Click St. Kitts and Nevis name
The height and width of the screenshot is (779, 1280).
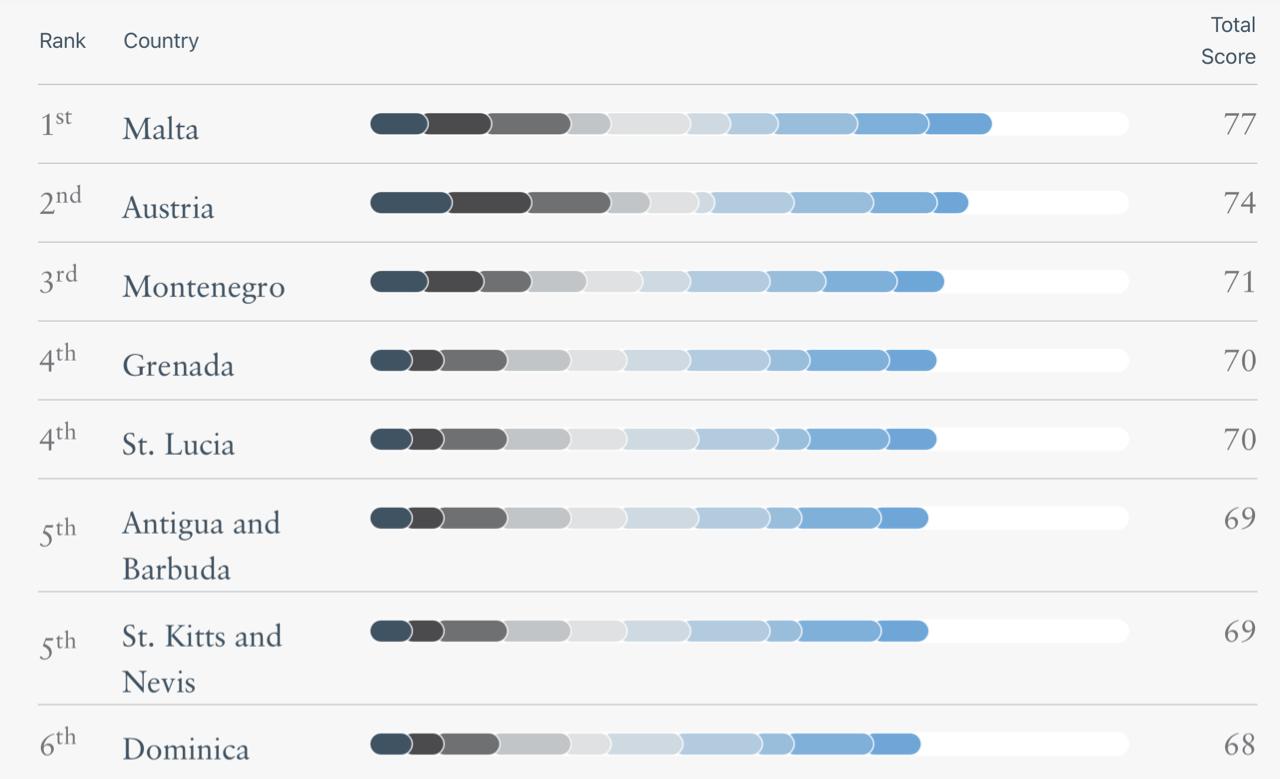coord(202,658)
